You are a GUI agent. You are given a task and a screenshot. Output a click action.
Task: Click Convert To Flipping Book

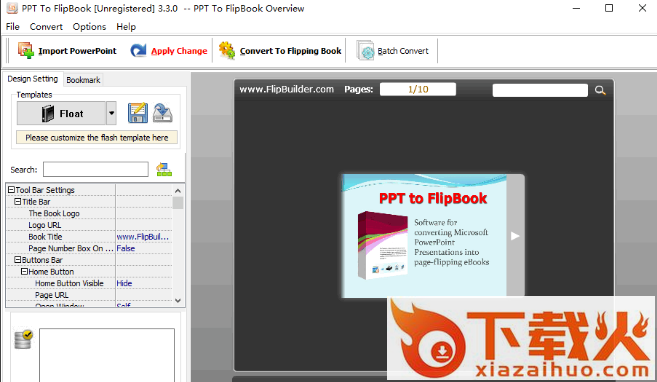[280, 51]
